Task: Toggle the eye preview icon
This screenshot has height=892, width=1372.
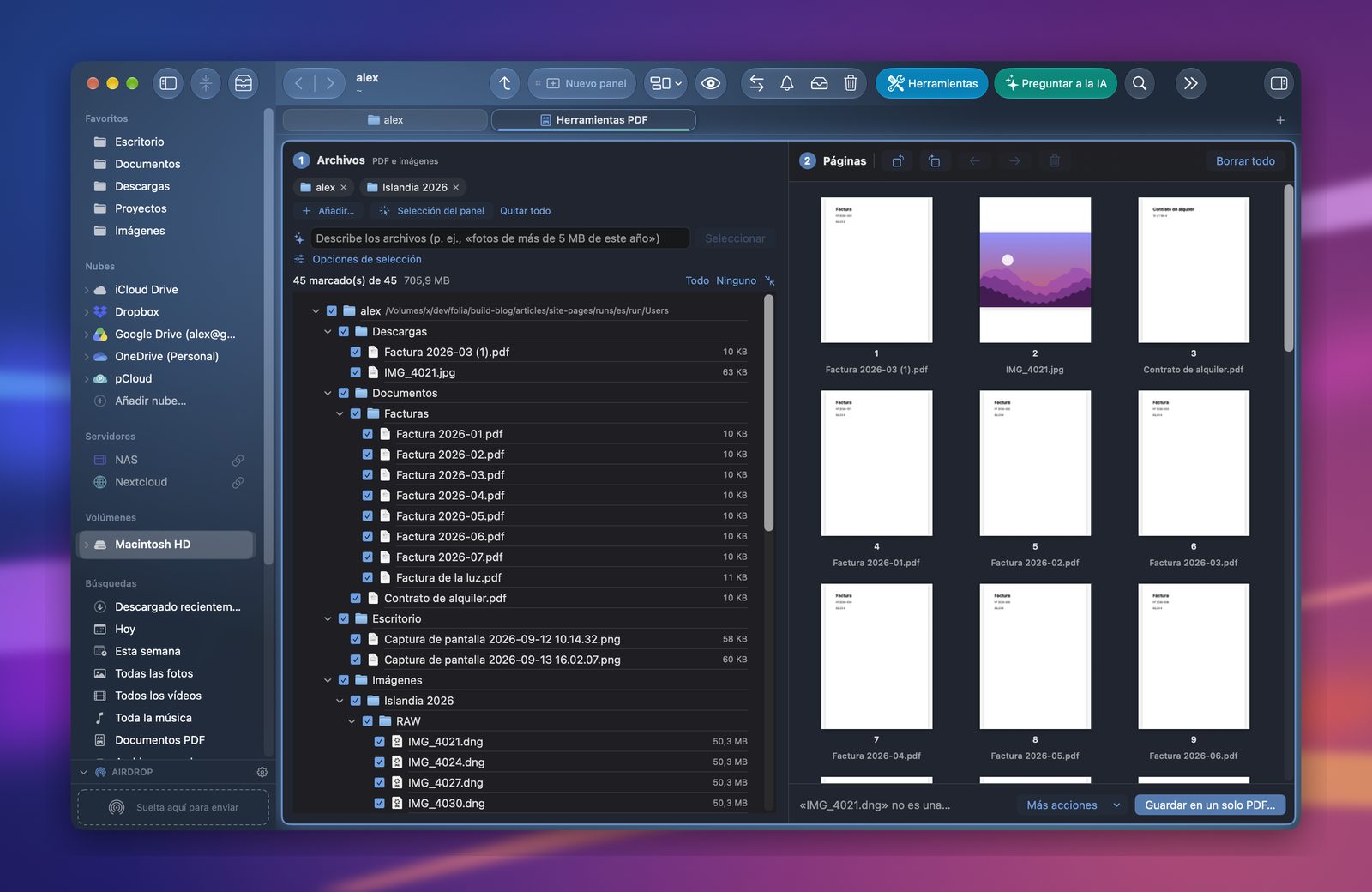Action: 711,83
